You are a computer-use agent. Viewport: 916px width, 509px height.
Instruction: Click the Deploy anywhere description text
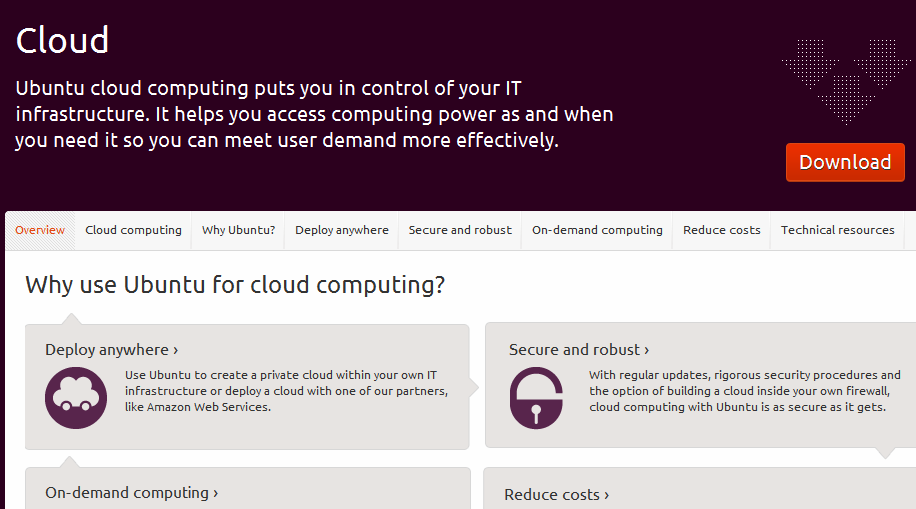point(286,391)
